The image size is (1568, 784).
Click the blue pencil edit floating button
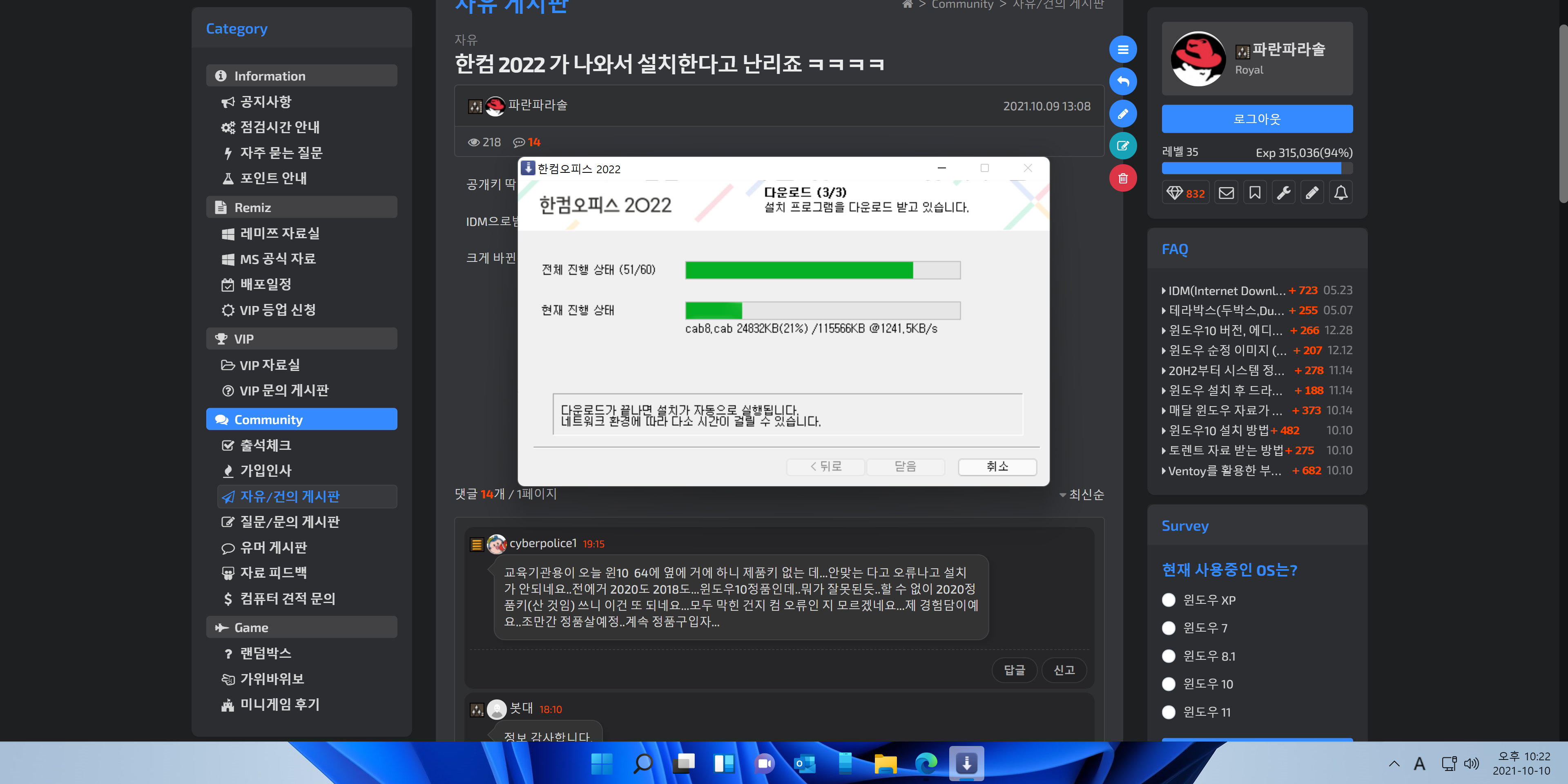coord(1122,114)
